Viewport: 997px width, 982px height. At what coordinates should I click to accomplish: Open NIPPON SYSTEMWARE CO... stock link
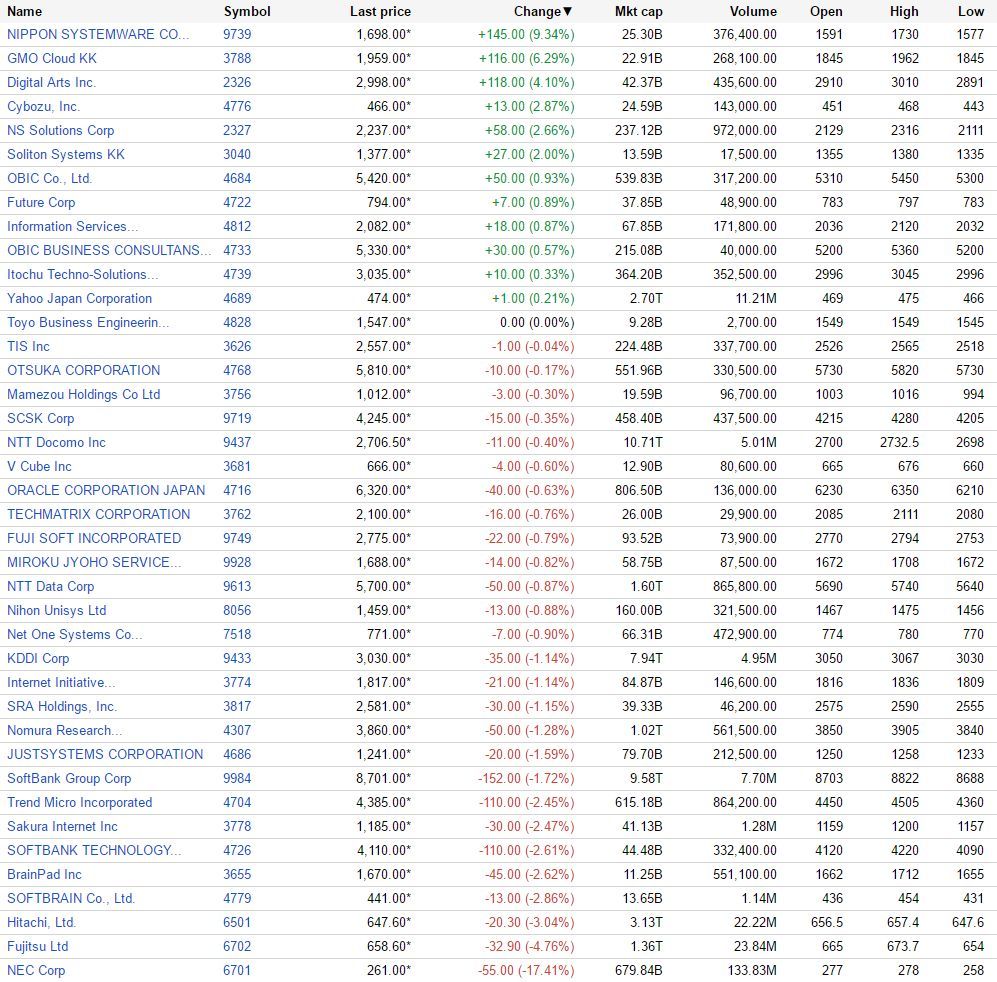(98, 34)
